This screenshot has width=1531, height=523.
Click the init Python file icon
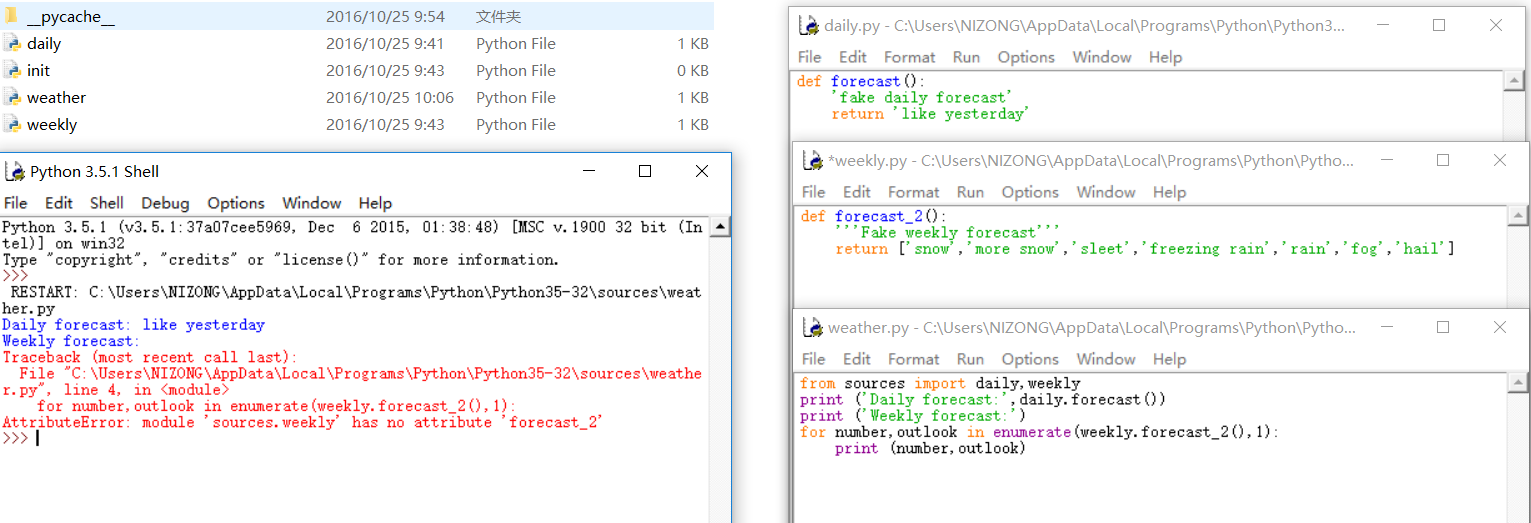[12, 71]
